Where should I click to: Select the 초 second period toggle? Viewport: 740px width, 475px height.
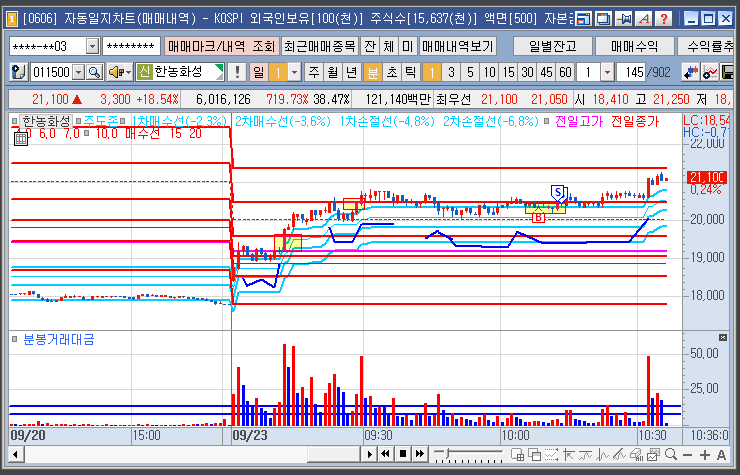392,72
